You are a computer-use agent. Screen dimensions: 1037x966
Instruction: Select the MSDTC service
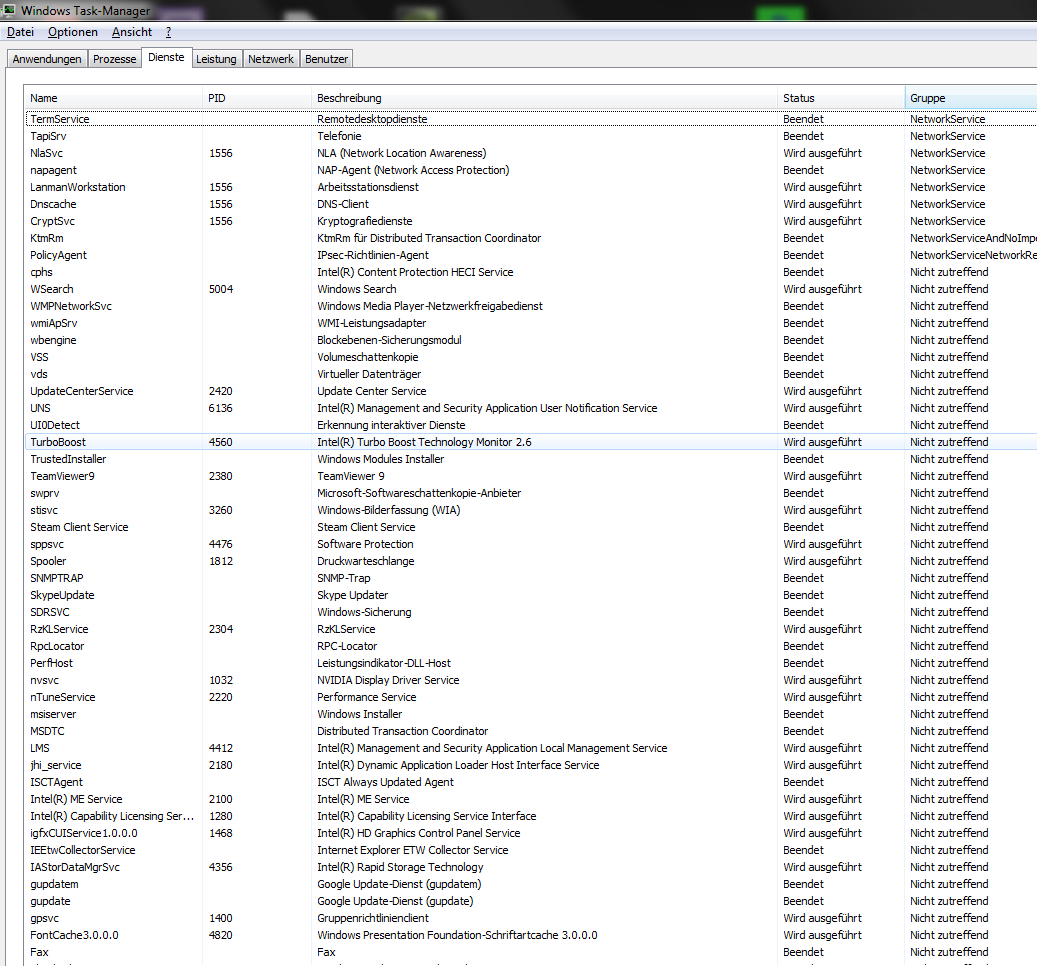coord(531,731)
